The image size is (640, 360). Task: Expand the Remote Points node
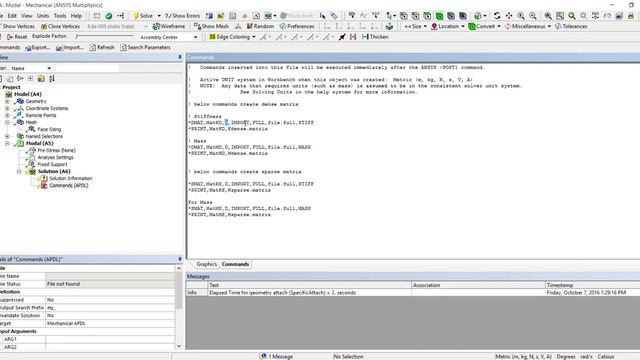tap(7, 115)
